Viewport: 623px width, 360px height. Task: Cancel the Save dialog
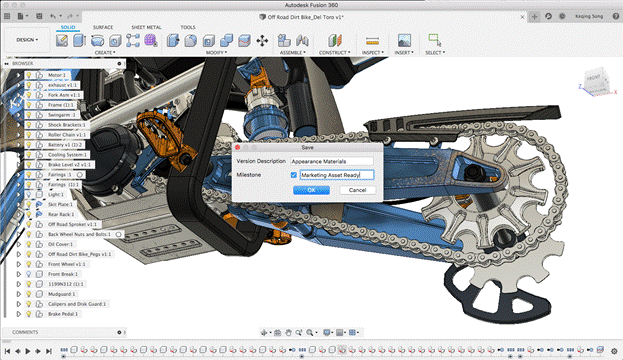coord(358,190)
